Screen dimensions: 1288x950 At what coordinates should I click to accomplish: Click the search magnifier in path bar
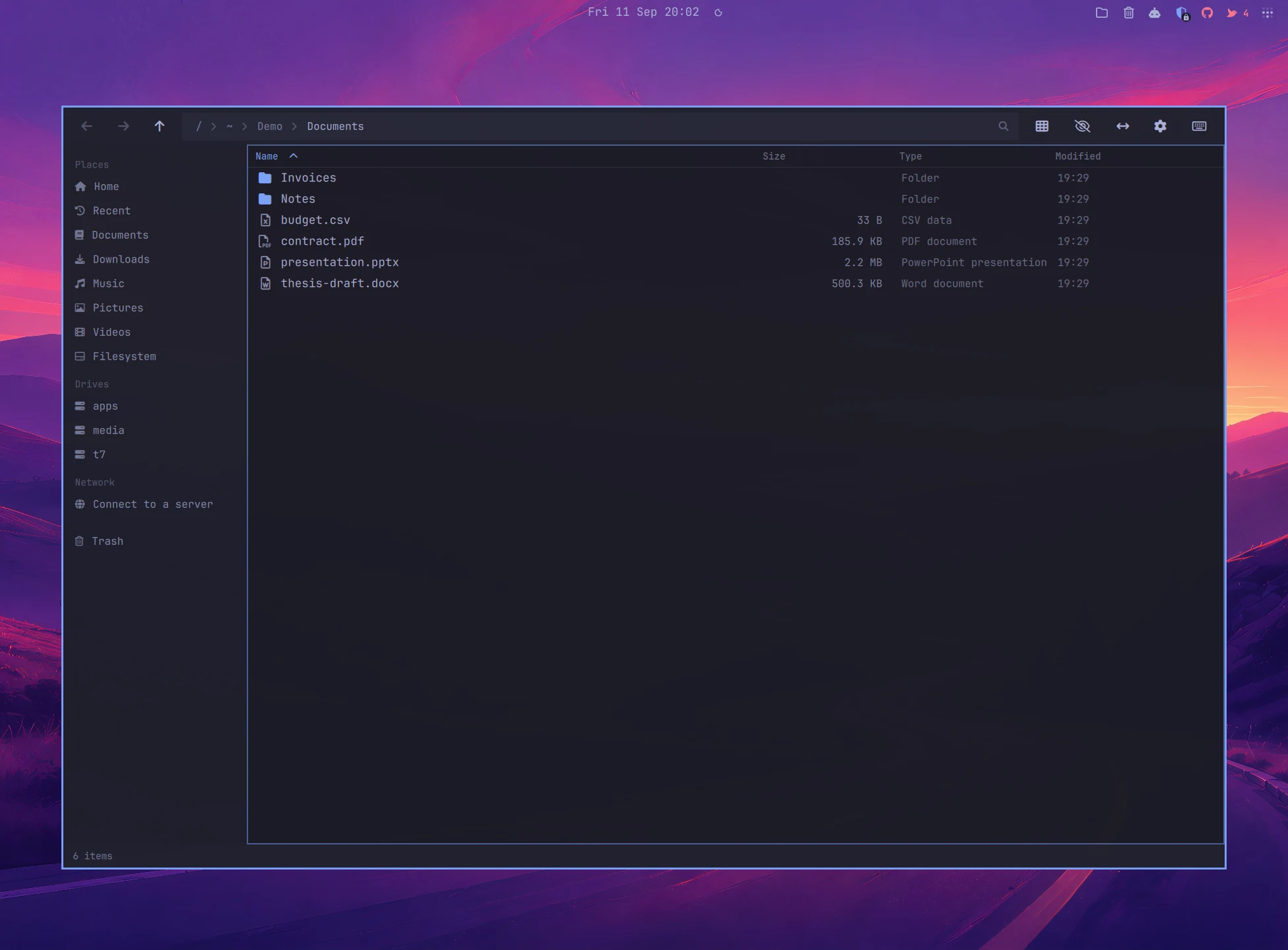pyautogui.click(x=1004, y=126)
